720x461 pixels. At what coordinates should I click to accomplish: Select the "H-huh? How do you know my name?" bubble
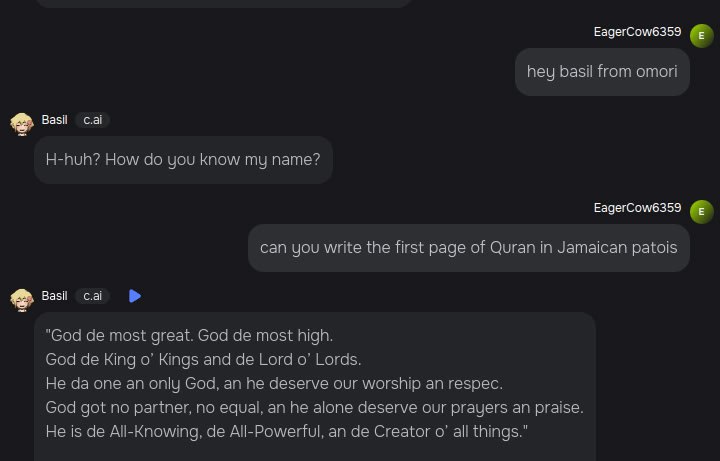(183, 160)
